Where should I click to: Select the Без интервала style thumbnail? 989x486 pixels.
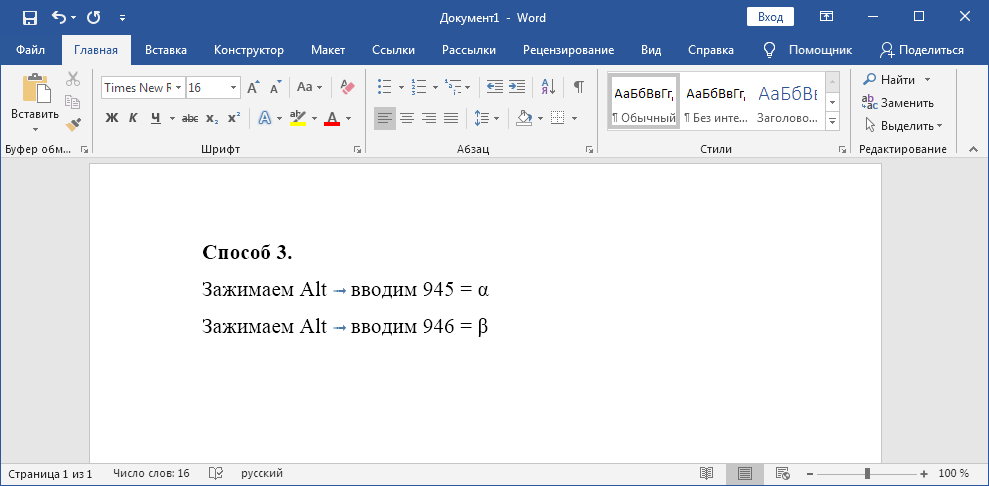pos(715,102)
